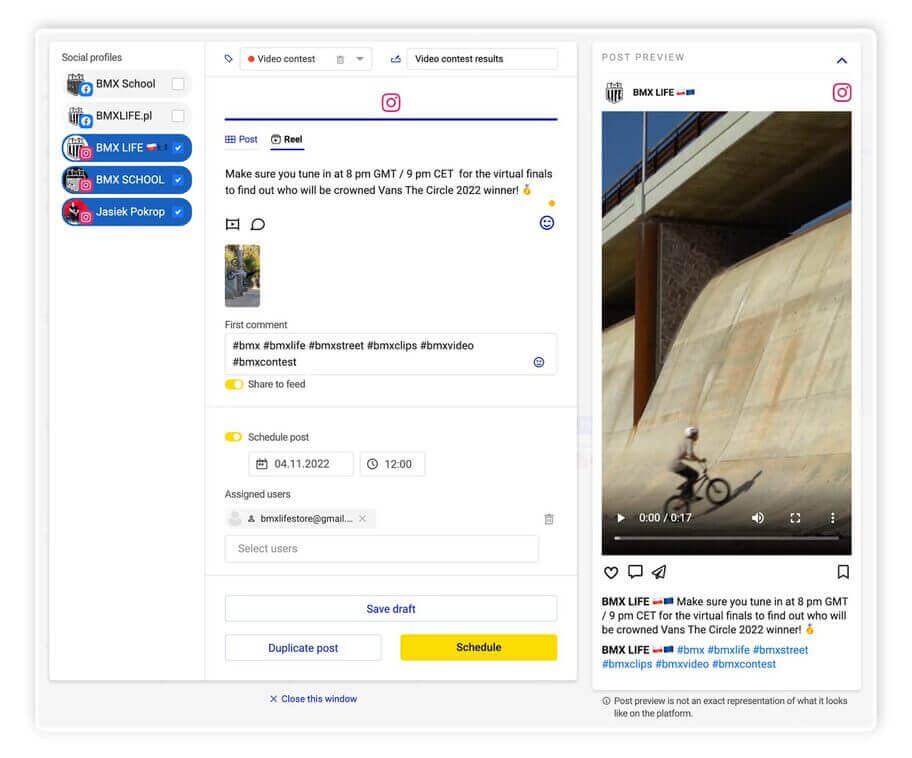
Task: Click the emoji picker in post text
Action: [546, 223]
